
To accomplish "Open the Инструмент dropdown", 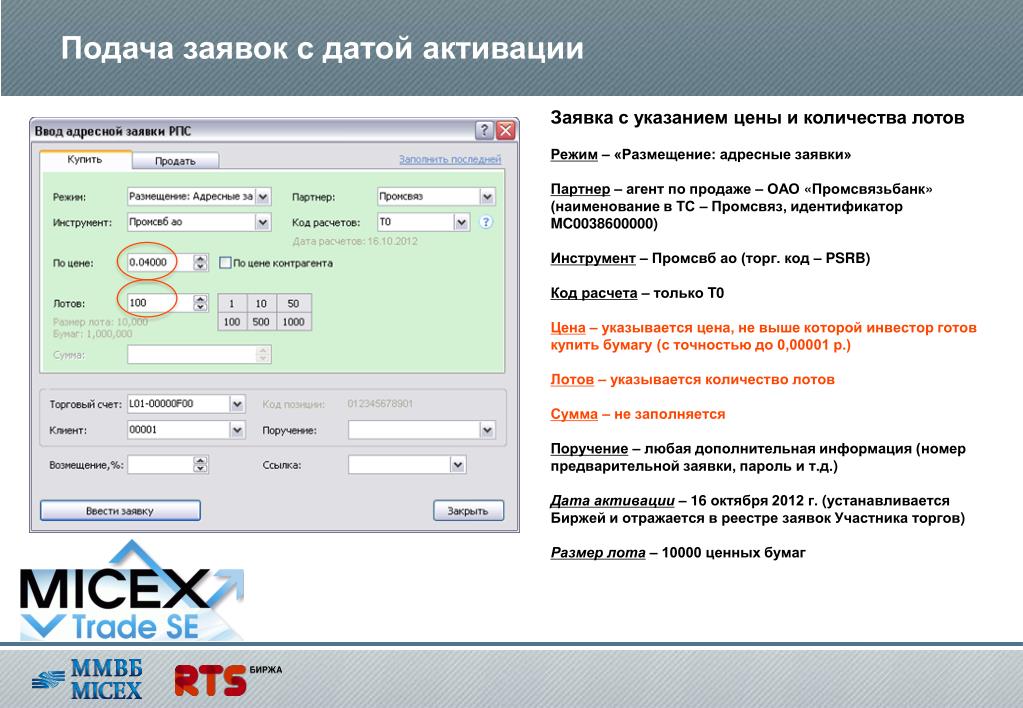I will tap(262, 223).
